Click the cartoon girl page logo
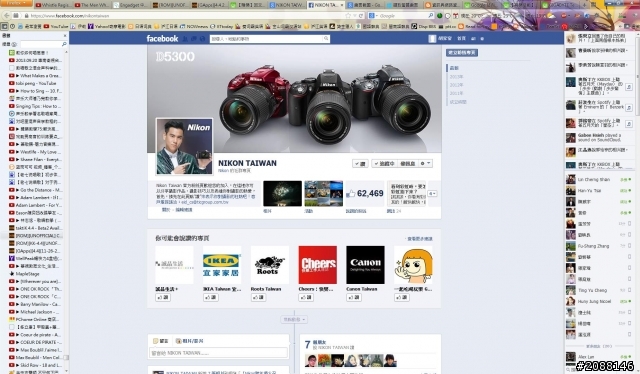640x374 pixels. [413, 265]
